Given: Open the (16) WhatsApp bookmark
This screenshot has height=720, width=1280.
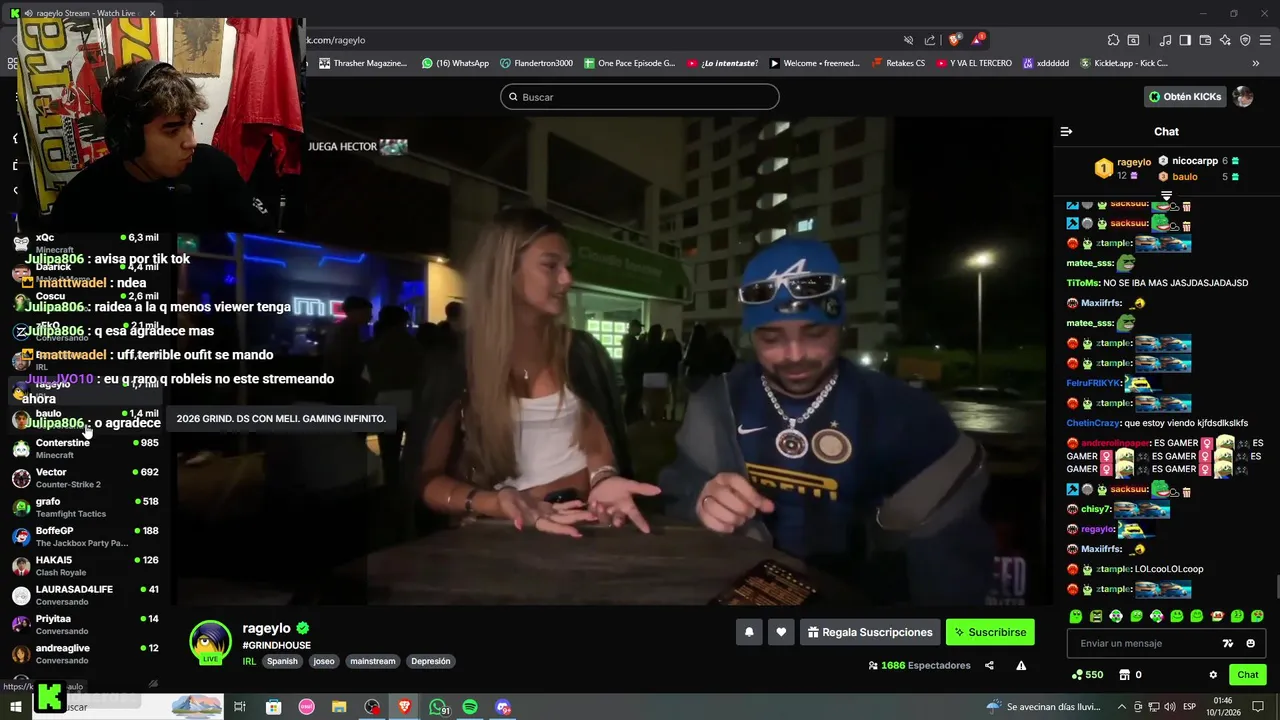Looking at the screenshot, I should 455,63.
